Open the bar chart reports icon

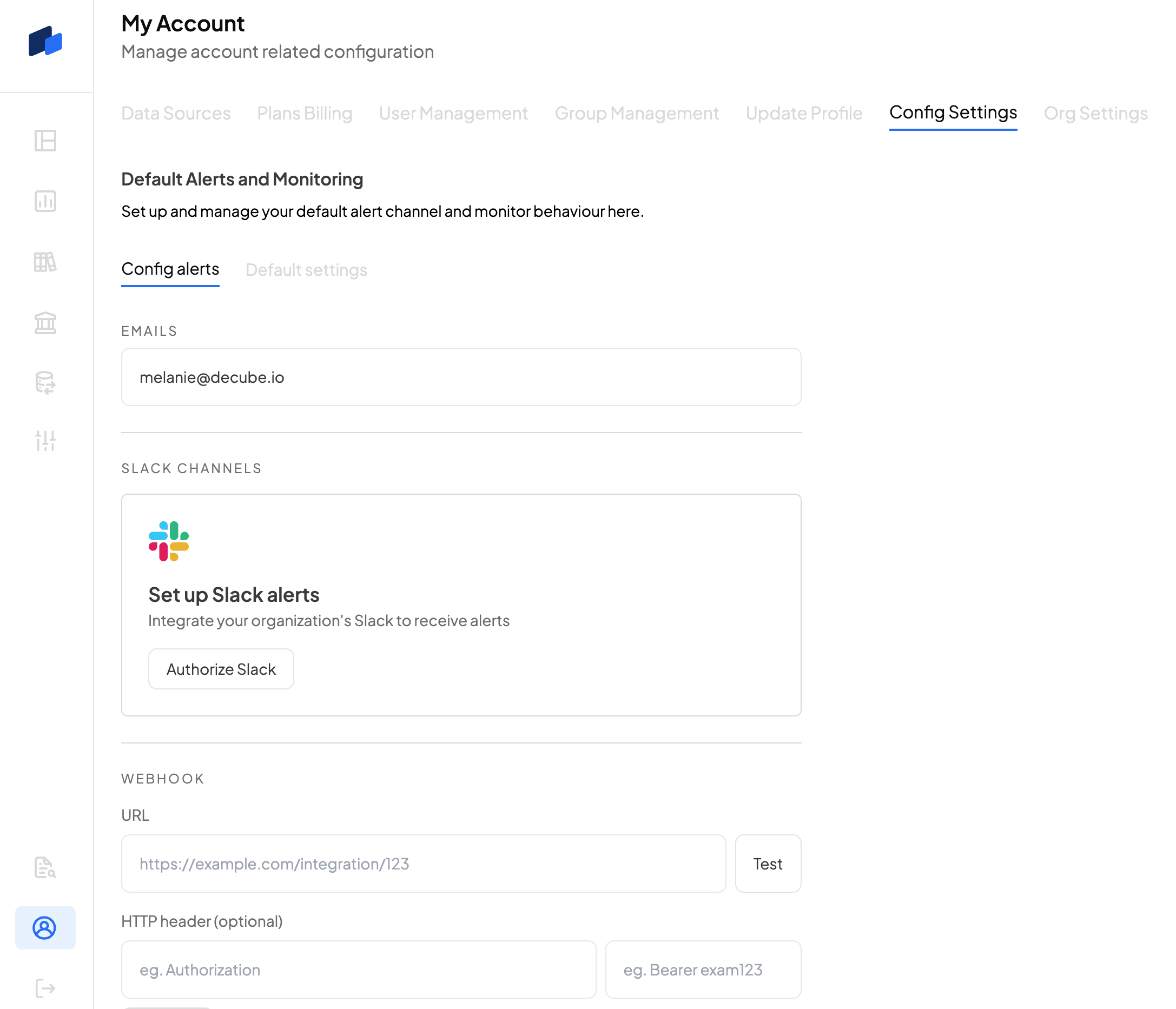tap(45, 202)
